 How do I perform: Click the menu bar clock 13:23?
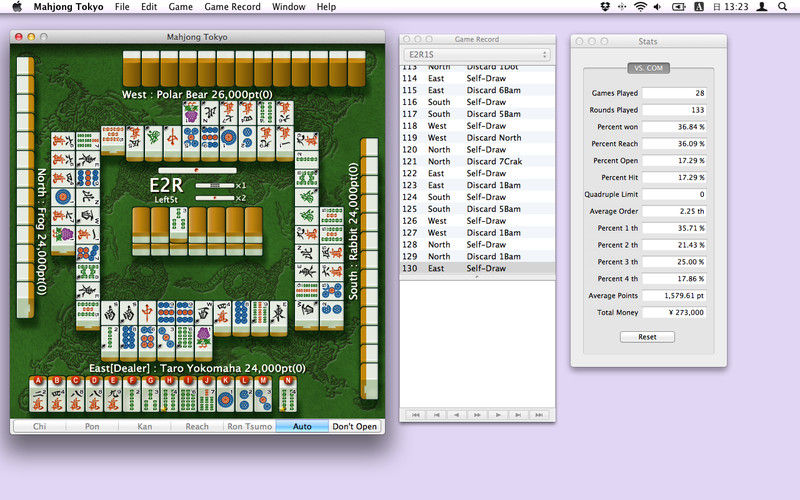coord(731,7)
